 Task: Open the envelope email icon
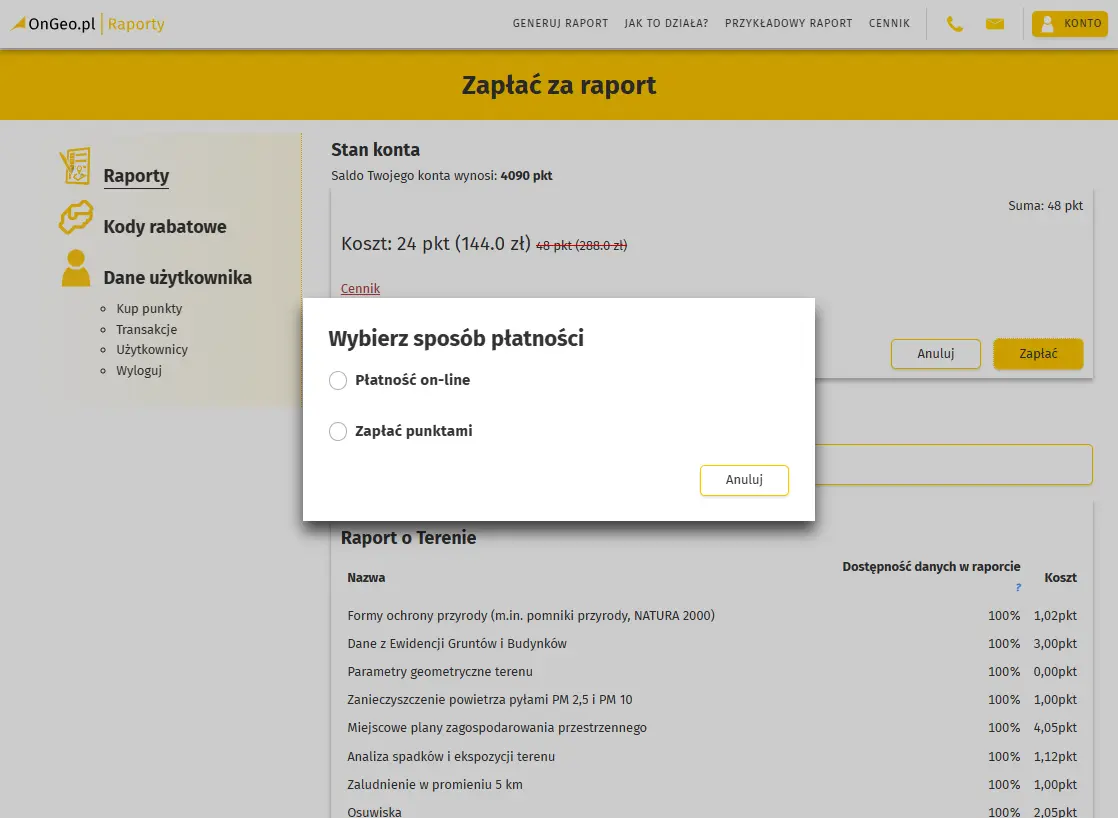[x=994, y=24]
